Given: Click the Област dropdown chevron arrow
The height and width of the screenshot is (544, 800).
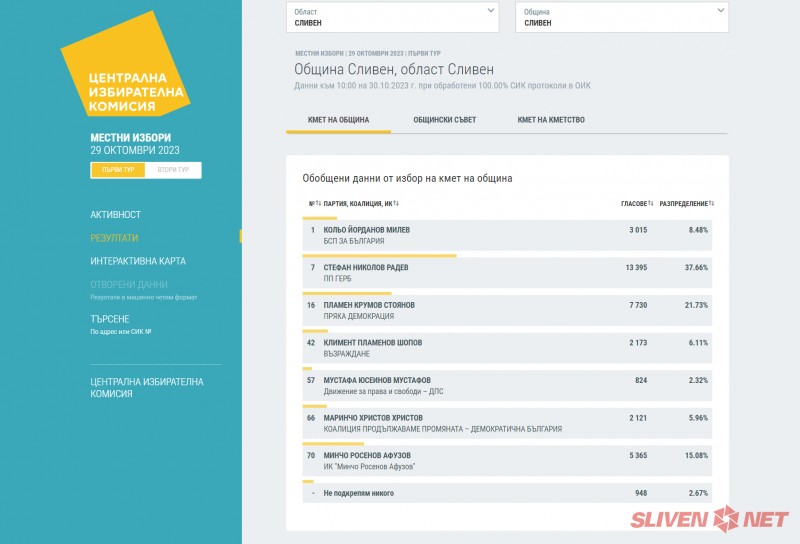Looking at the screenshot, I should point(491,11).
